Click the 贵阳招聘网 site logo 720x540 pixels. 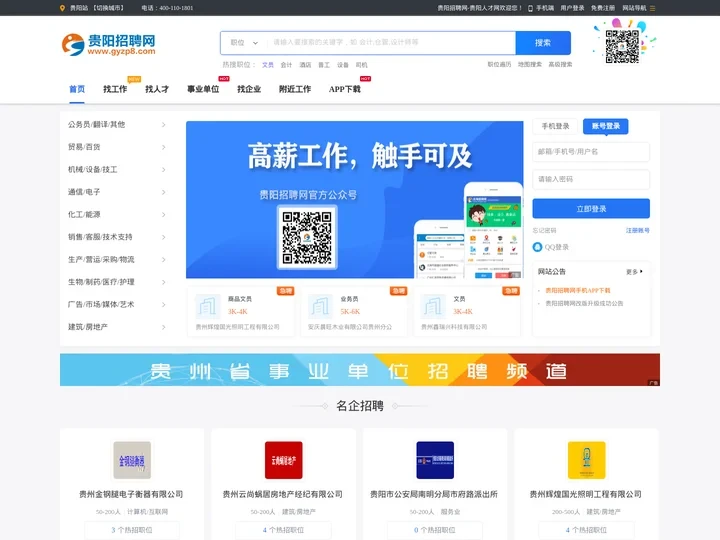point(109,45)
